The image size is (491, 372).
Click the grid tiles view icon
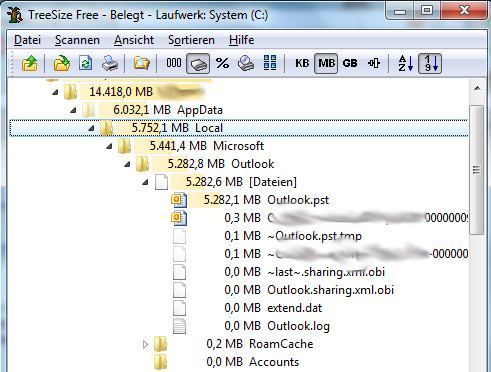point(270,63)
